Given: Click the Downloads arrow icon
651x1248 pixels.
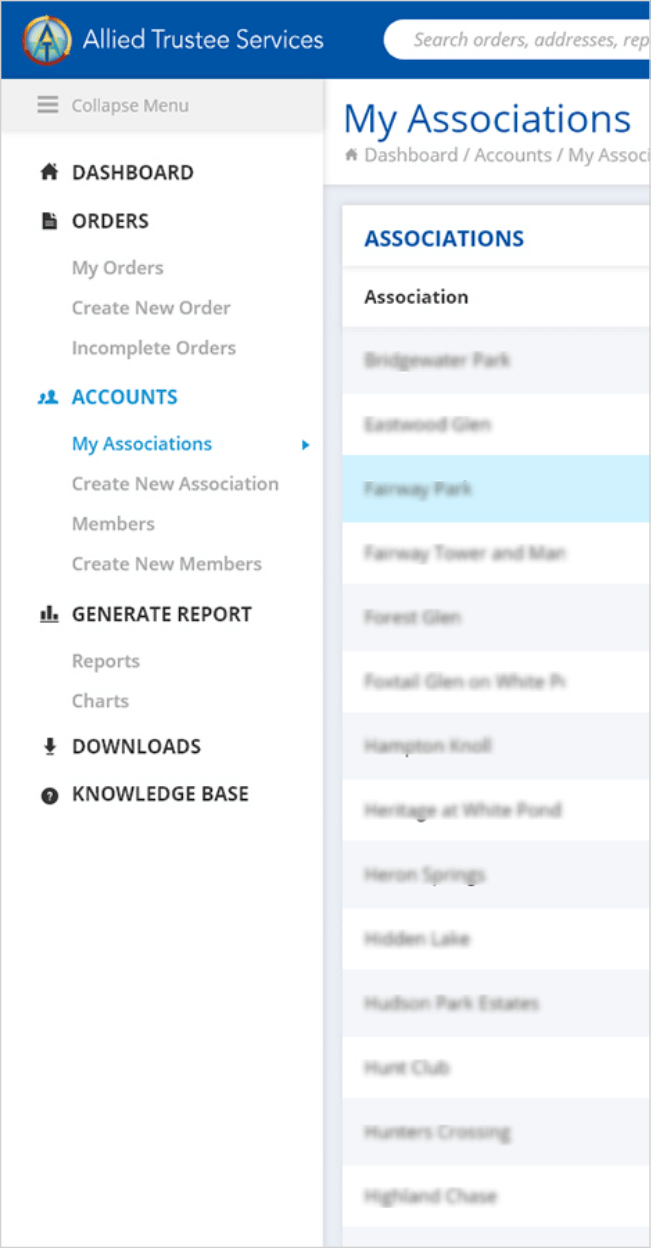Looking at the screenshot, I should [x=49, y=747].
